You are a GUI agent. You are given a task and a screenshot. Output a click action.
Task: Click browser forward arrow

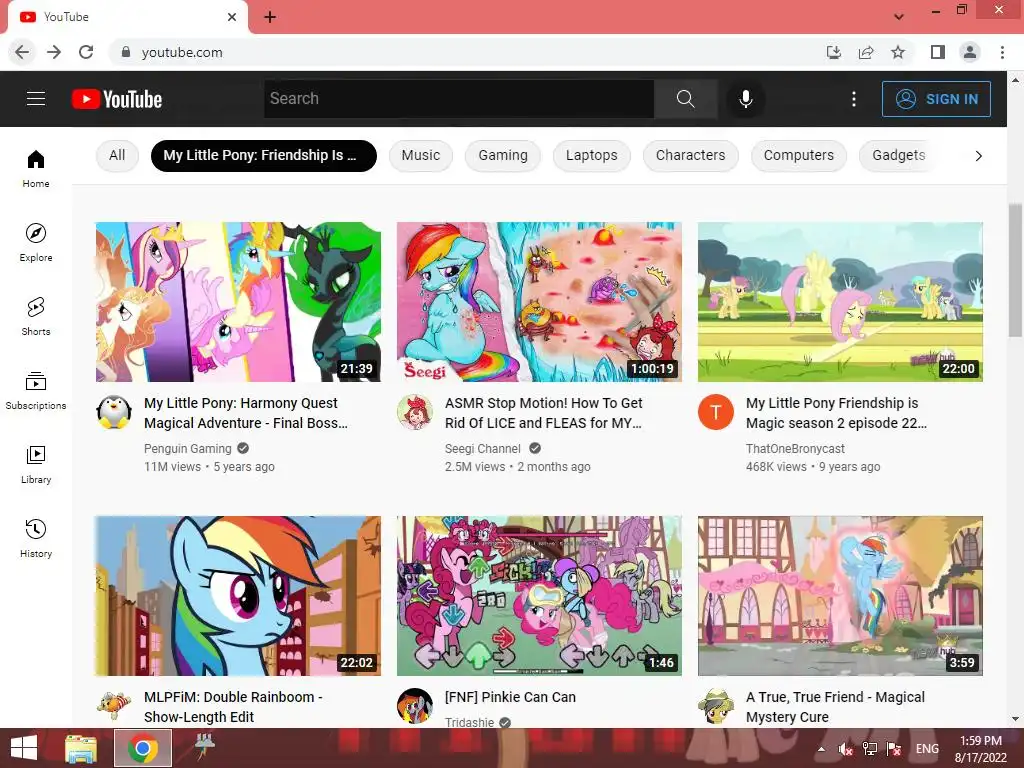coord(54,52)
